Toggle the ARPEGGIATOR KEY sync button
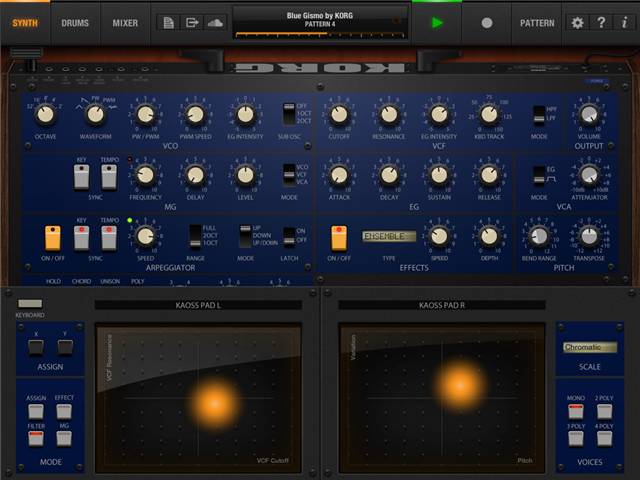Viewport: 640px width, 480px height. coord(81,238)
